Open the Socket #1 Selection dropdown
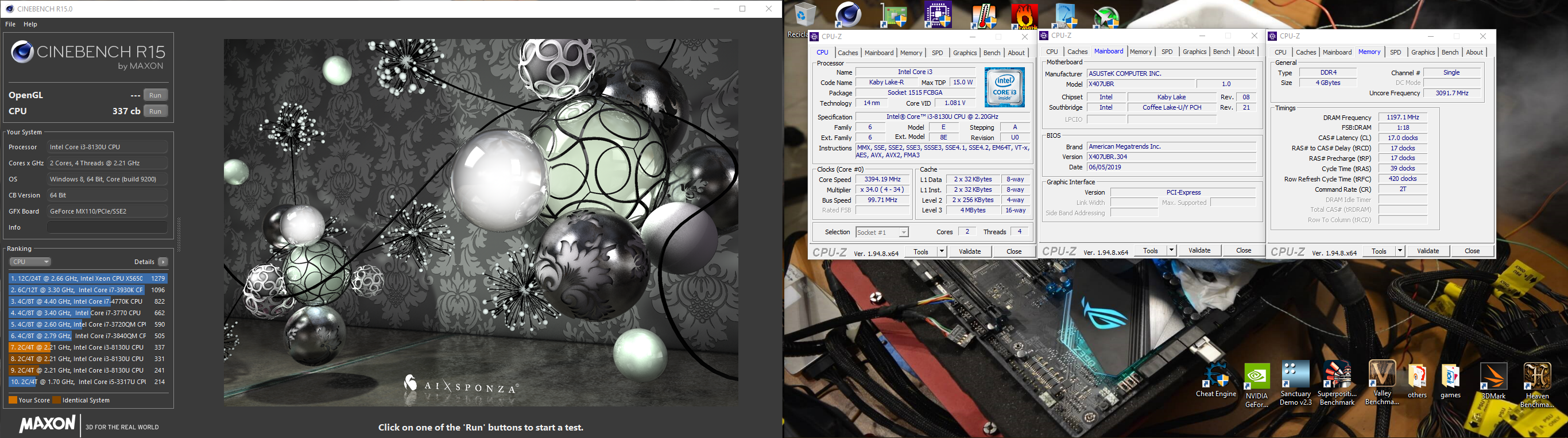This screenshot has height=438, width=1568. pyautogui.click(x=882, y=232)
